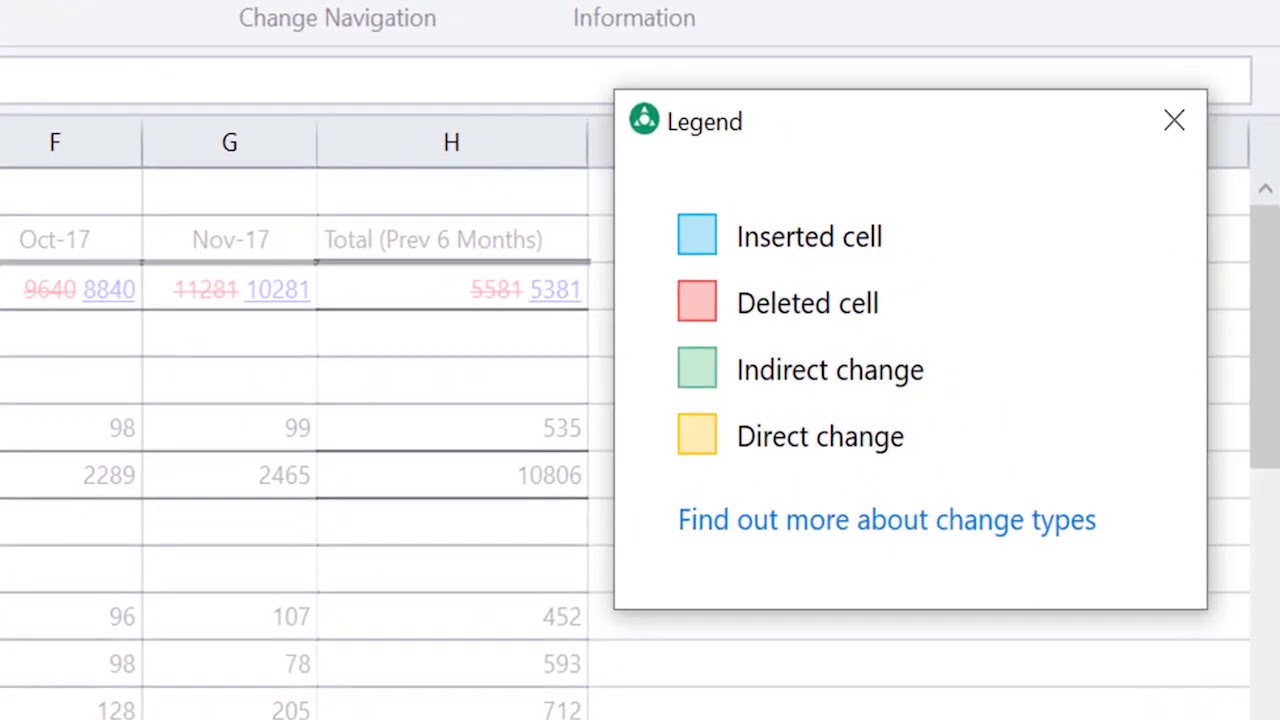
Task: Click the scrollbar up arrow
Action: [x=1265, y=189]
